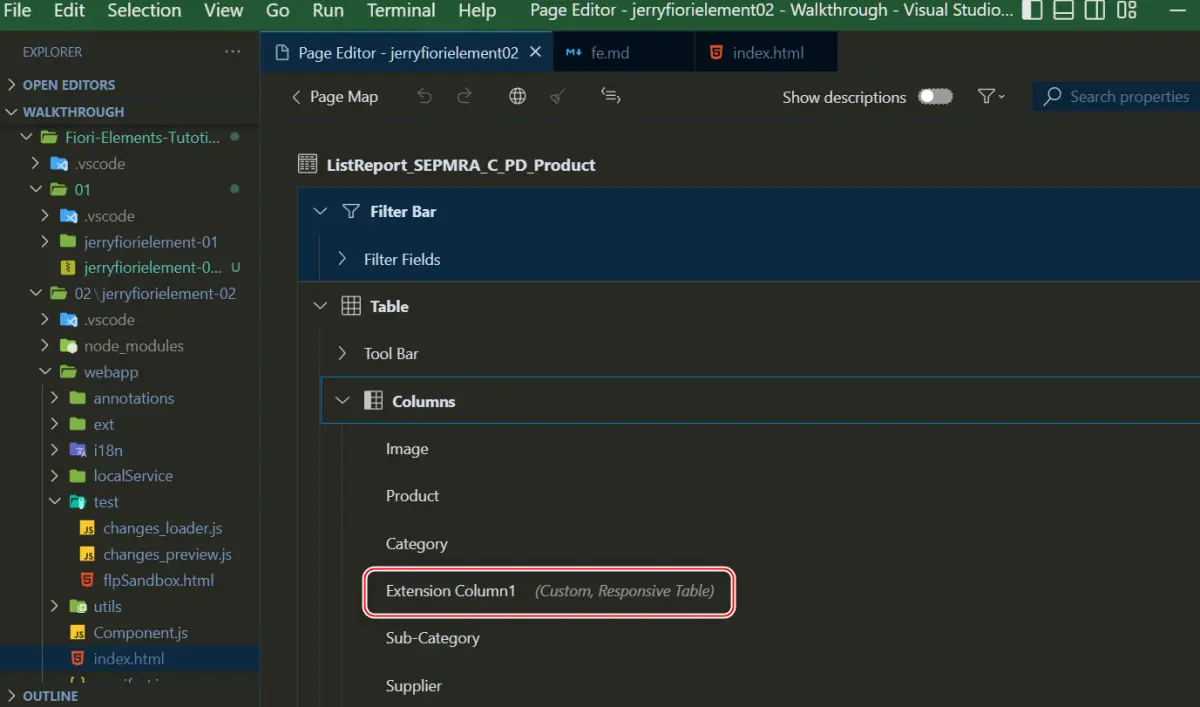Open Explorer more actions ellipsis
The image size is (1200, 707).
(232, 52)
